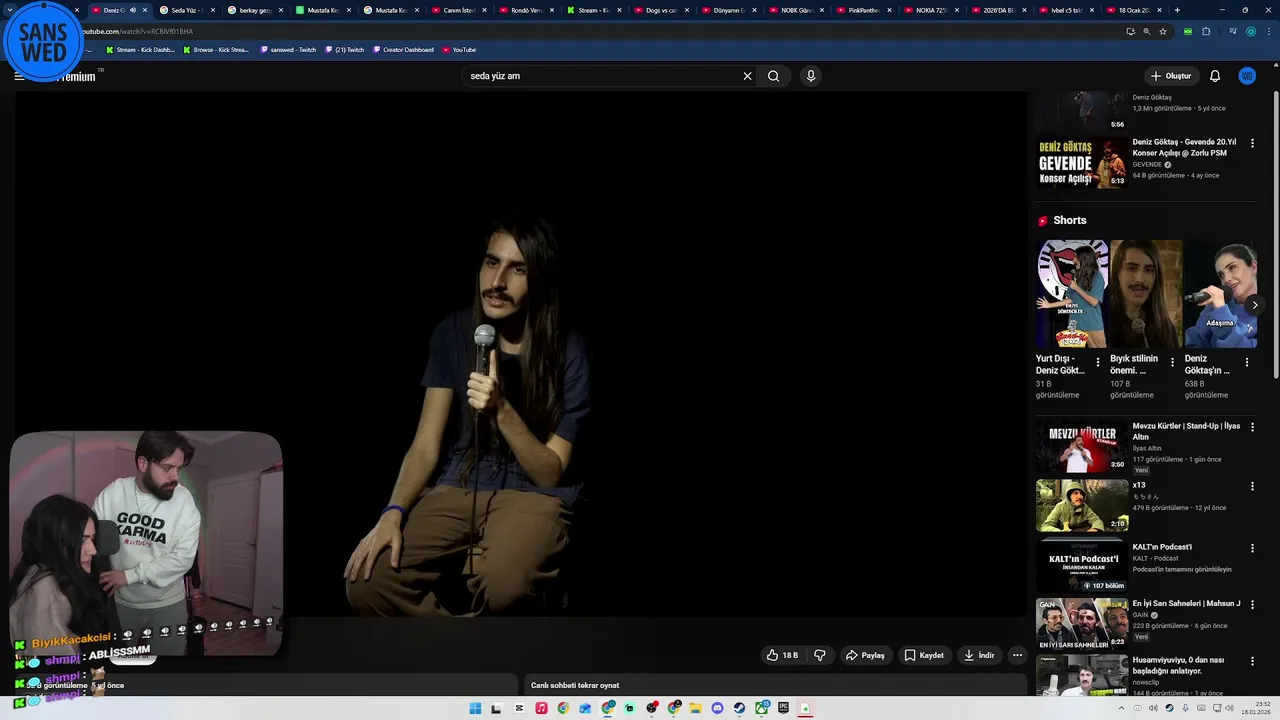This screenshot has width=1280, height=720.
Task: Open options for Bıyık stilinin önemi short
Action: coord(1172,362)
